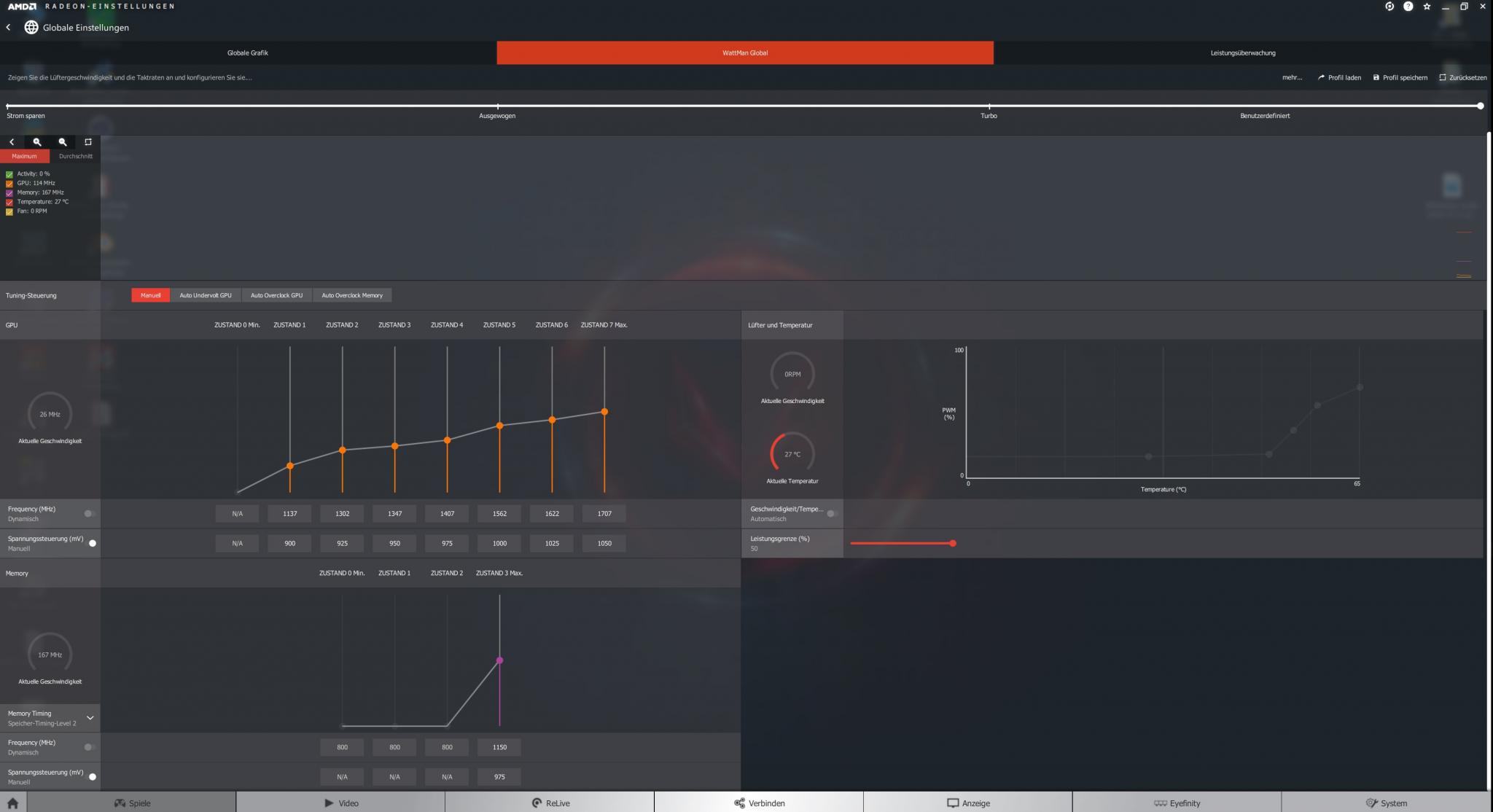Viewport: 1493px width, 812px height.
Task: Open the help question mark icon
Action: point(1408,7)
